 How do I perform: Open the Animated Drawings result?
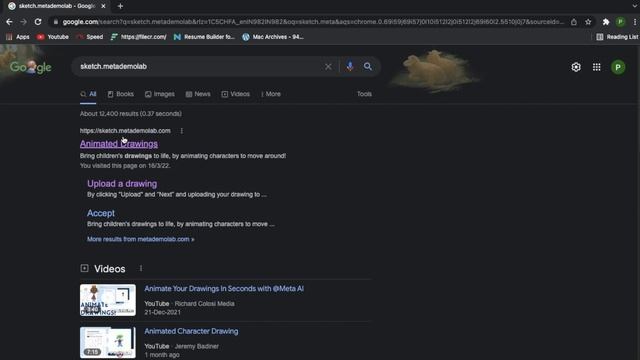pyautogui.click(x=119, y=144)
